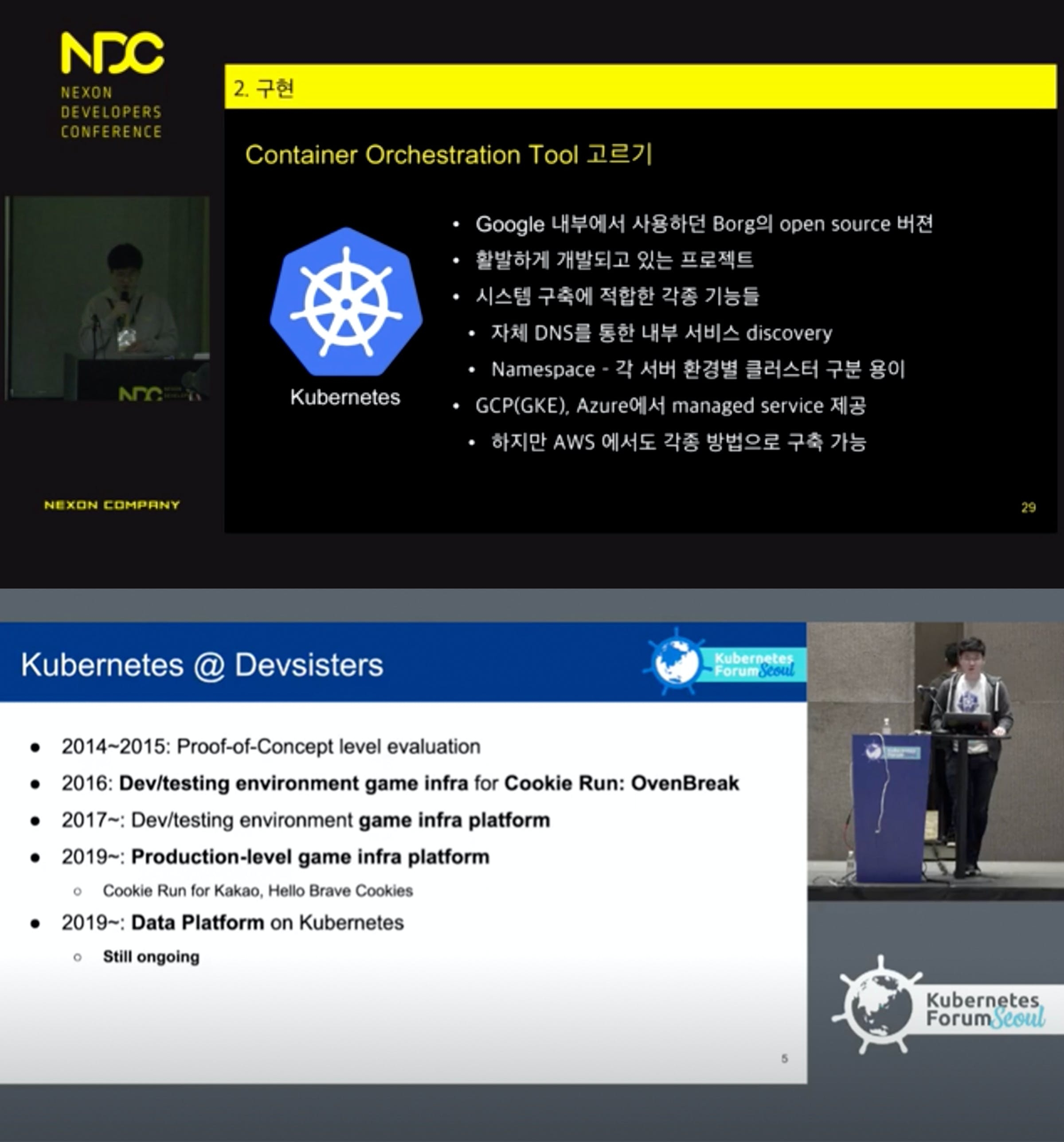Click 'Kubernetes @ Devsisters' slide title

pyautogui.click(x=202, y=665)
